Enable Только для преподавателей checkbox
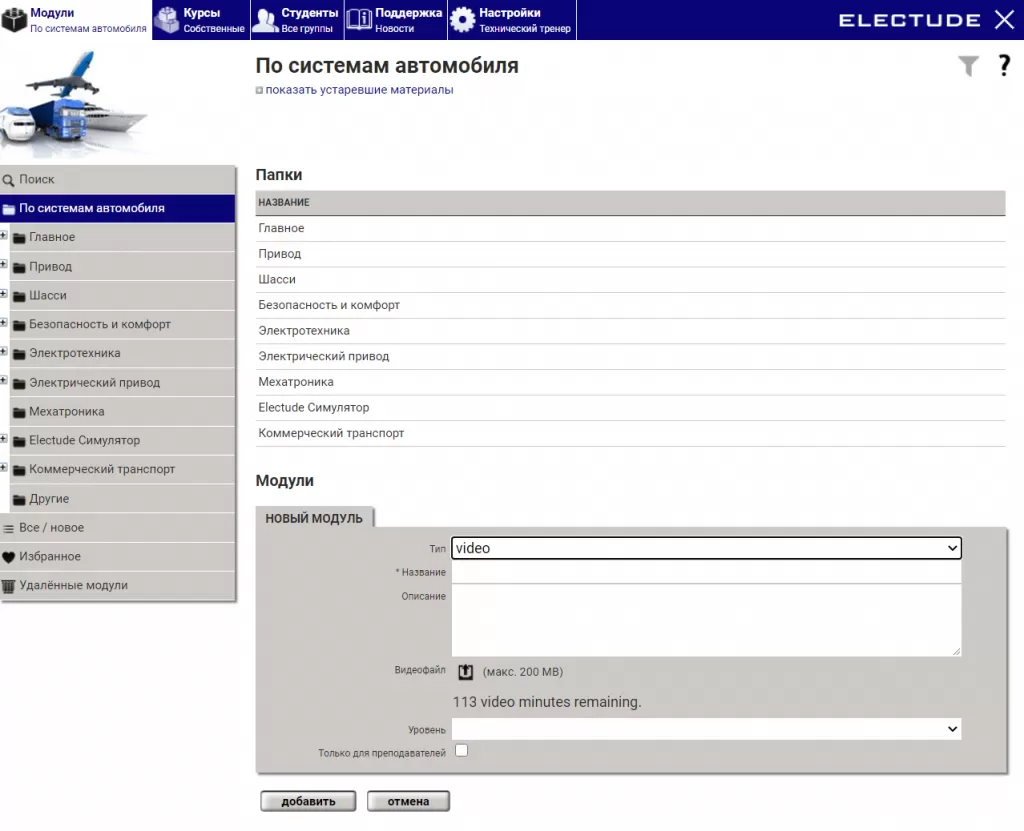The image size is (1024, 831). (x=461, y=751)
